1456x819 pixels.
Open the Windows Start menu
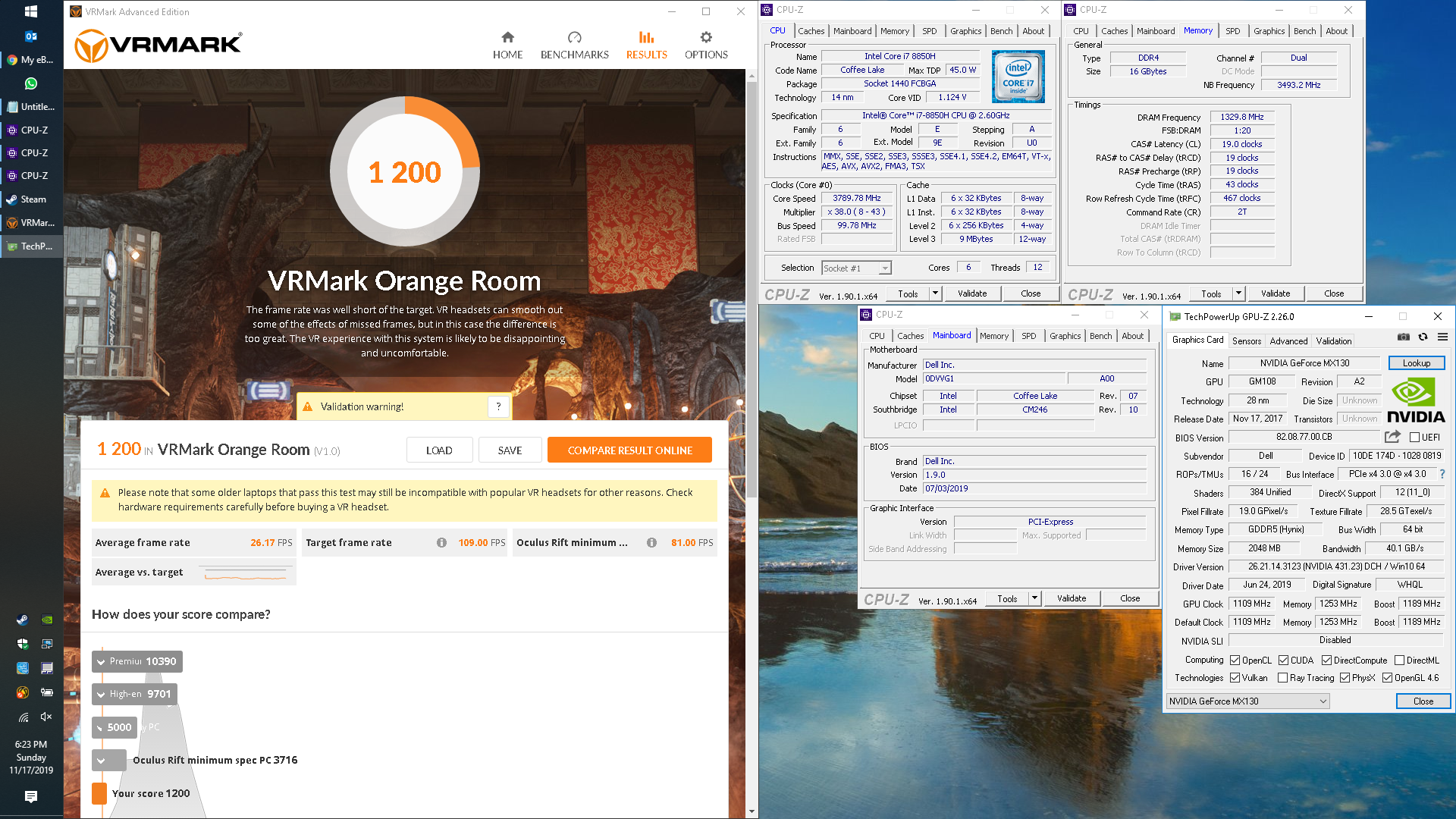(31, 11)
